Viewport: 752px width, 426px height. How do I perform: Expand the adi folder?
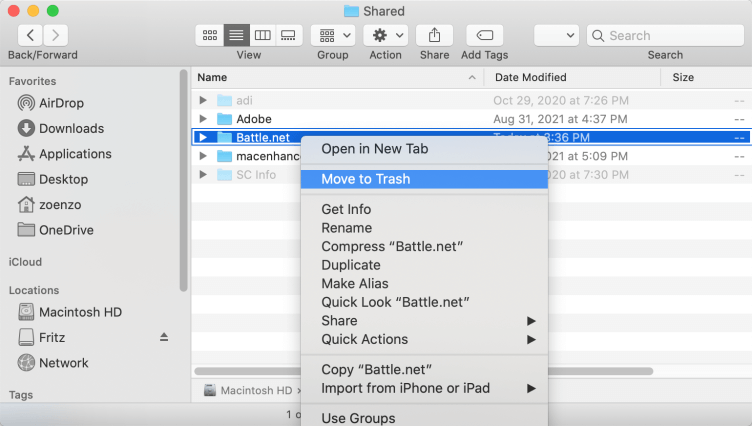pyautogui.click(x=203, y=100)
